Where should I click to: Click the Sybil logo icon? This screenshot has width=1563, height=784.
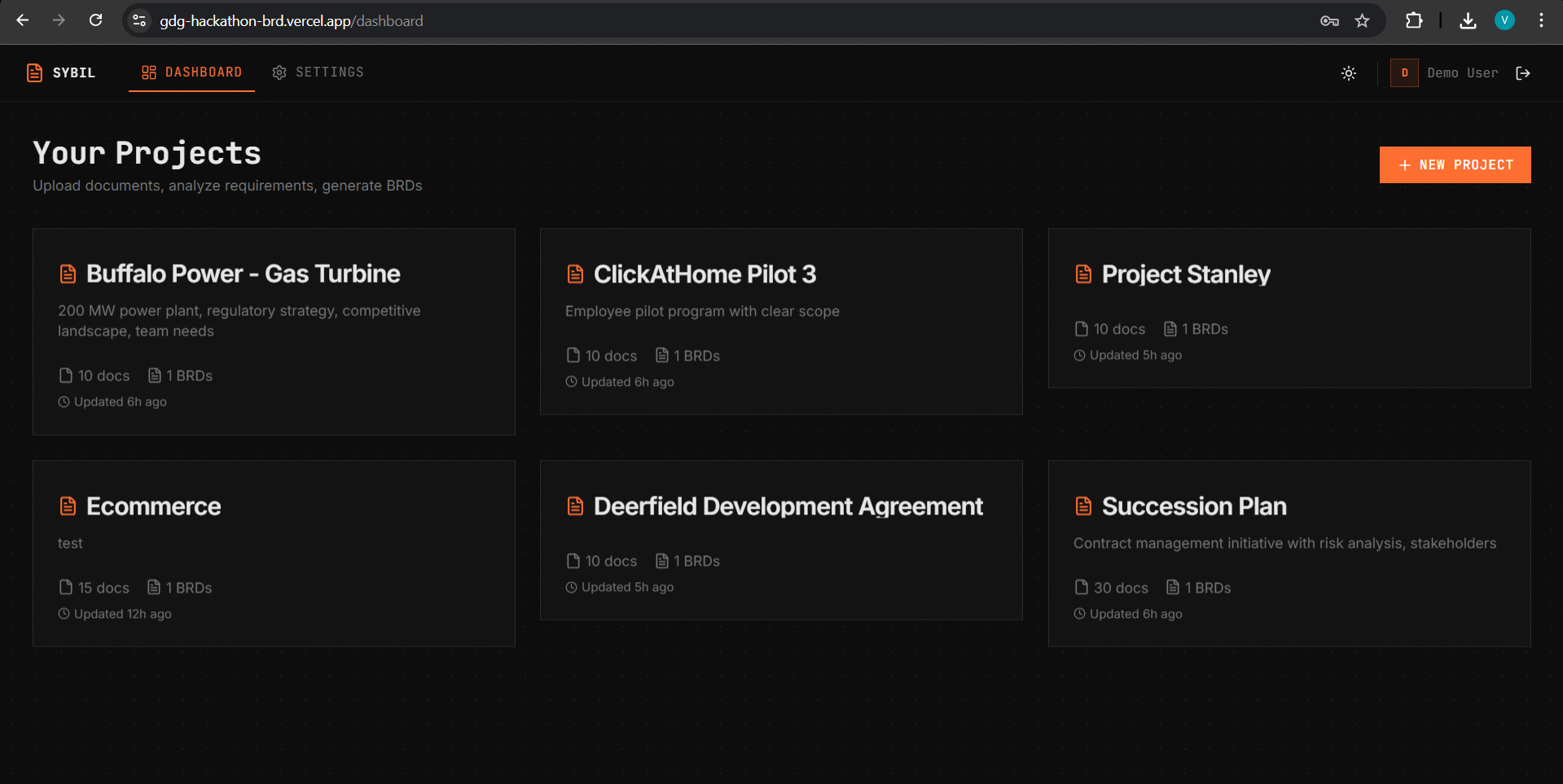(x=34, y=72)
